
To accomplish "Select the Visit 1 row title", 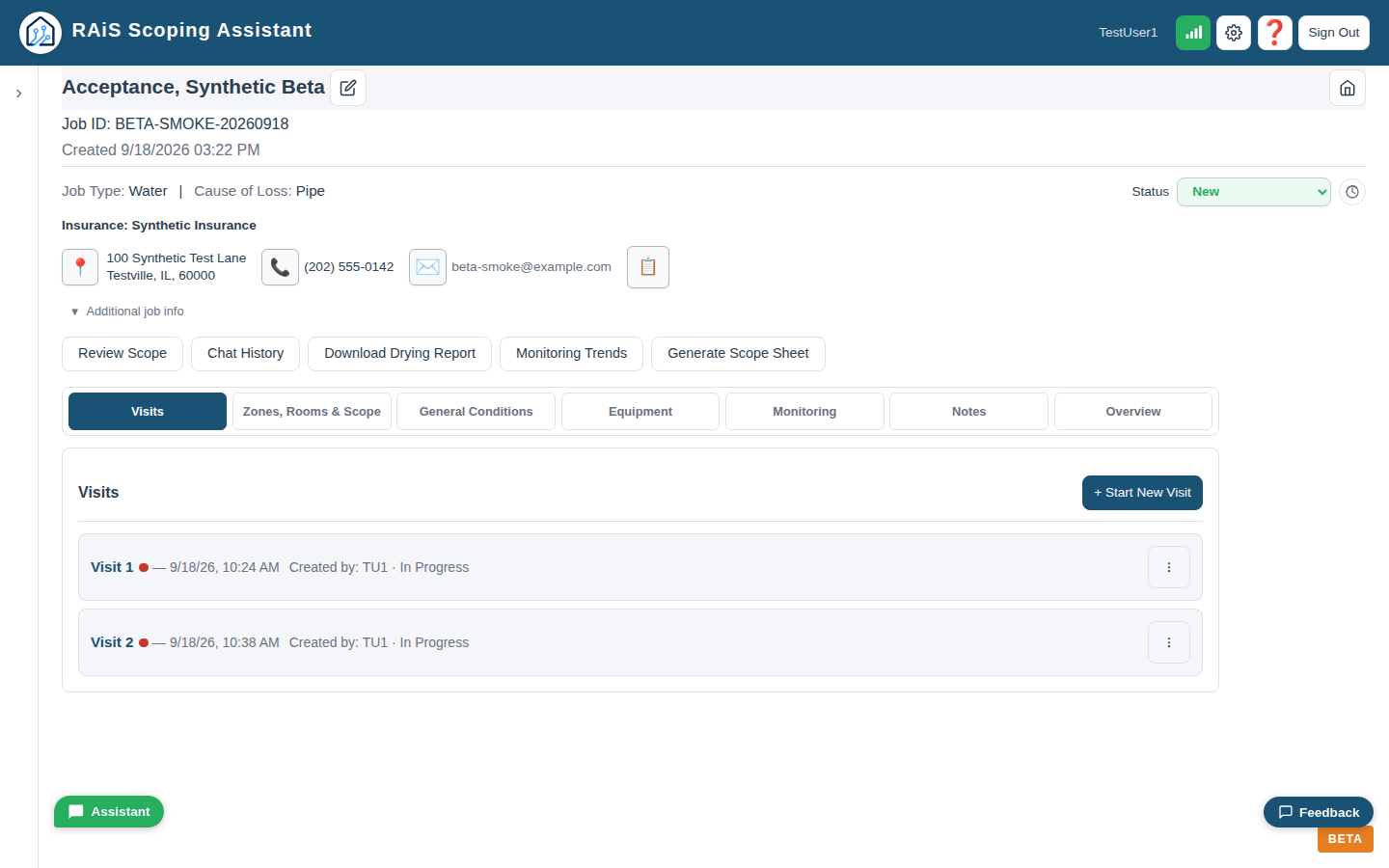I will 112,567.
